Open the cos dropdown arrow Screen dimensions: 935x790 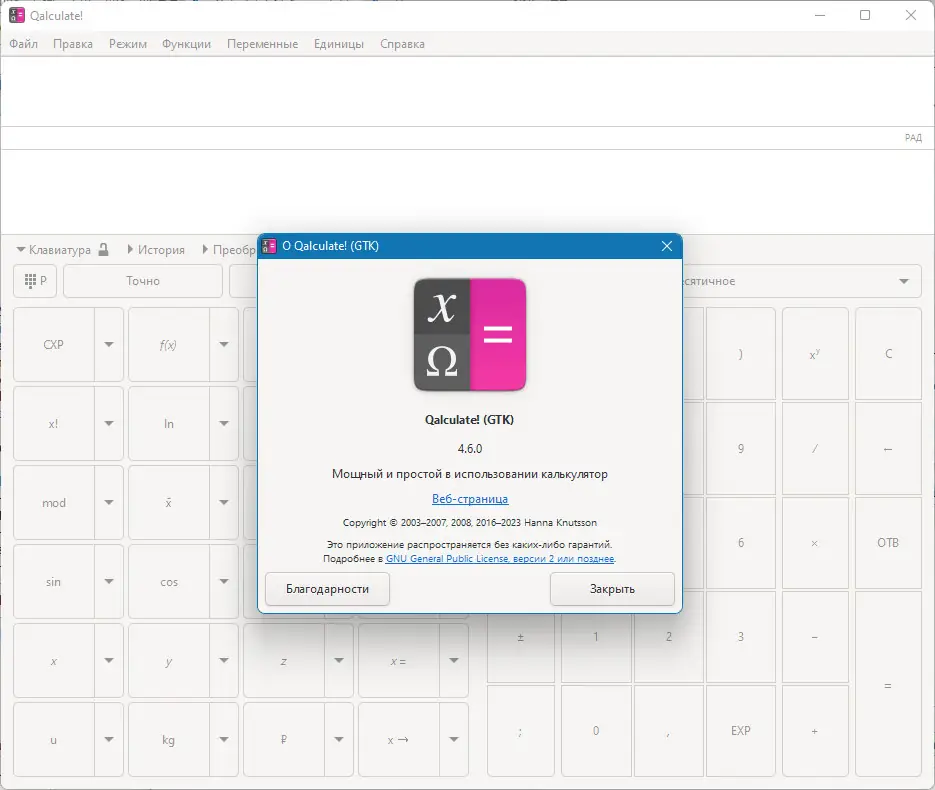(224, 582)
